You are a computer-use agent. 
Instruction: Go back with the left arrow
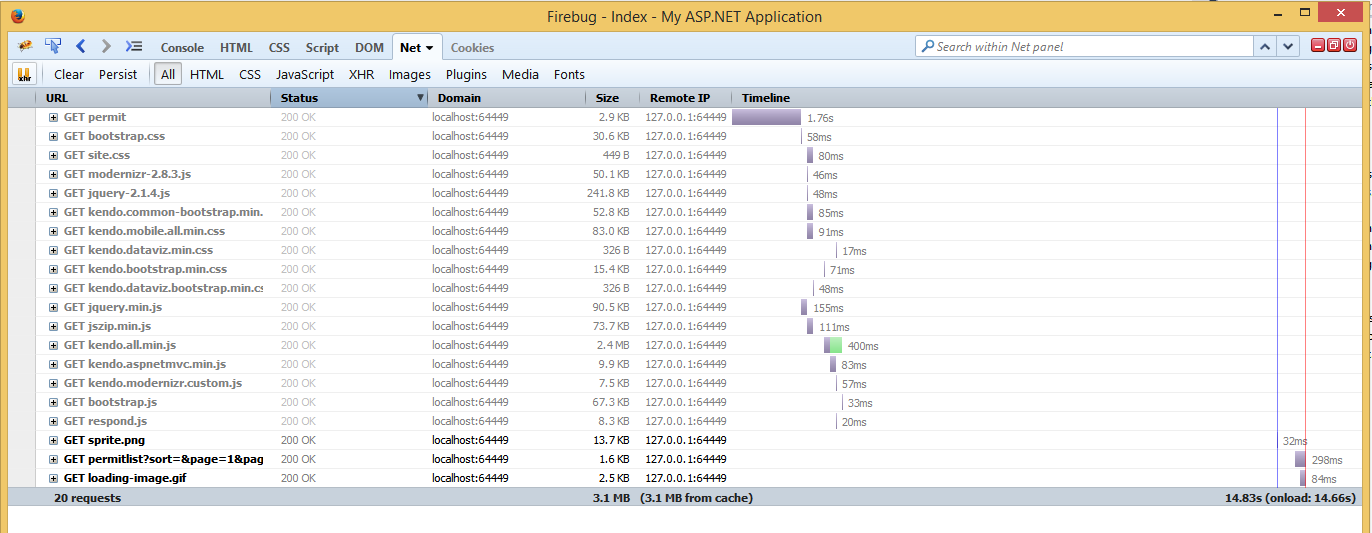[x=81, y=46]
